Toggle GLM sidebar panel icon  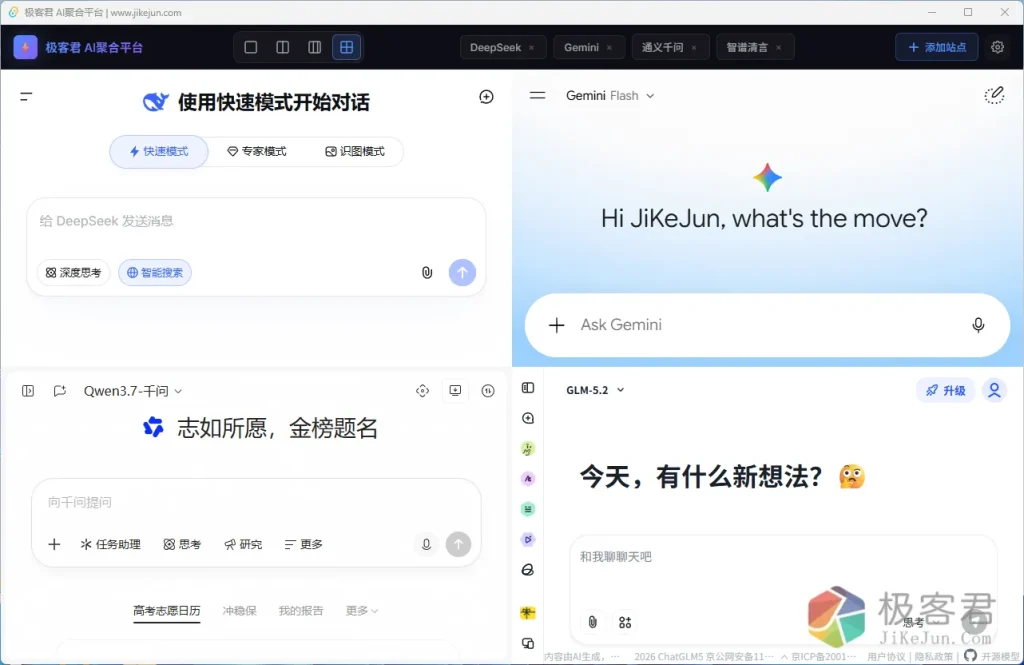tap(528, 388)
